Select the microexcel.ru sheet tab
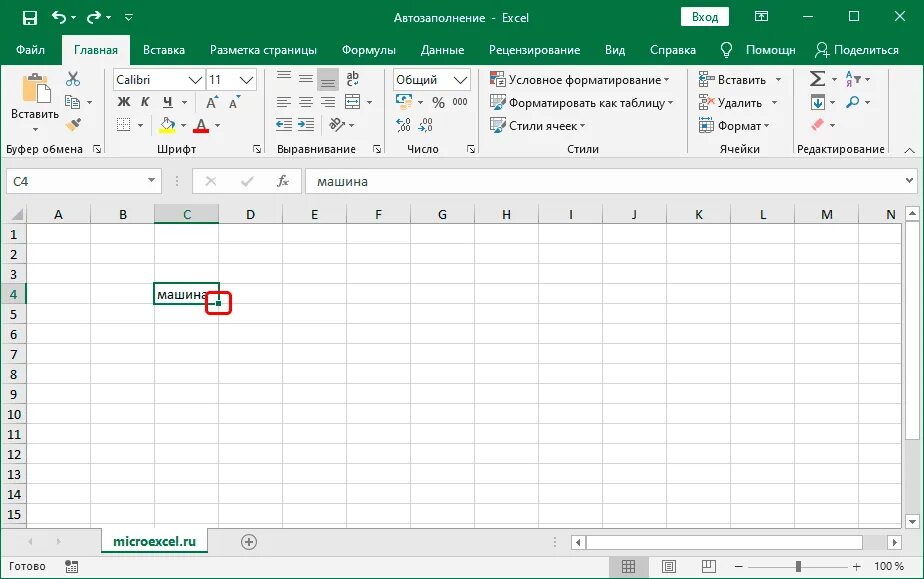The image size is (924, 579). point(154,541)
